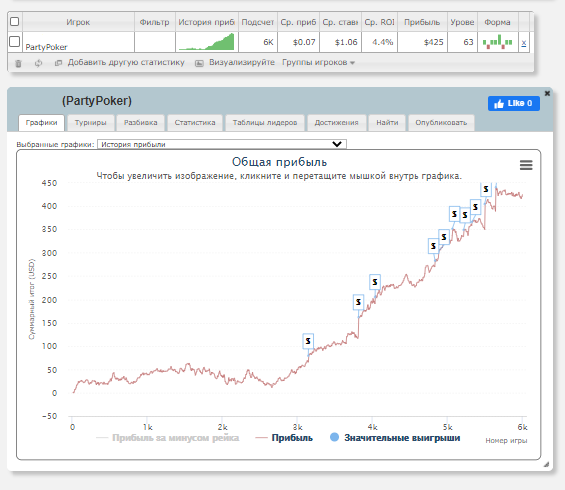This screenshot has height=490, width=565.
Task: Expand the Группы игроков dropdown
Action: click(318, 62)
